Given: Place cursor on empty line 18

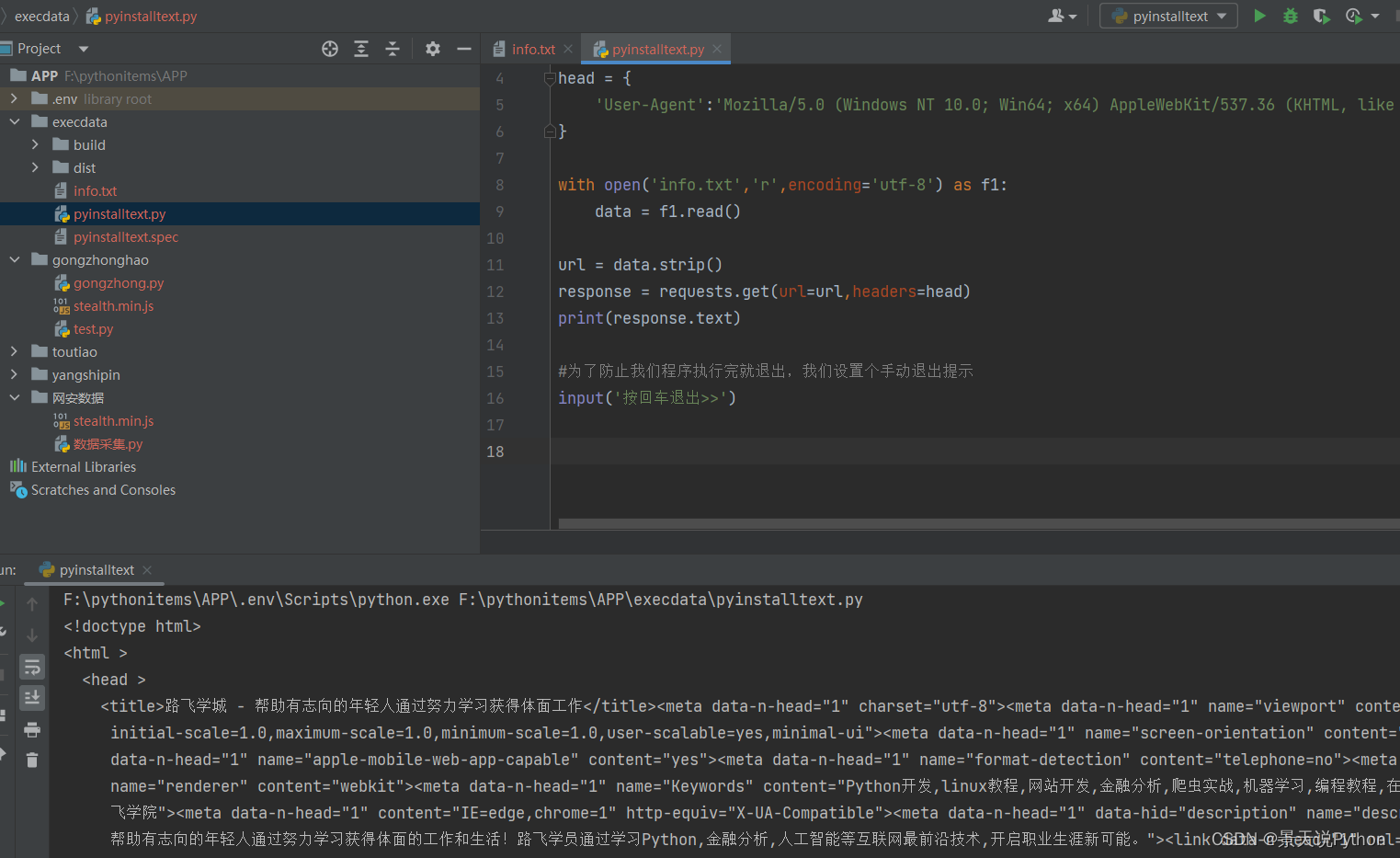Looking at the screenshot, I should (974, 452).
